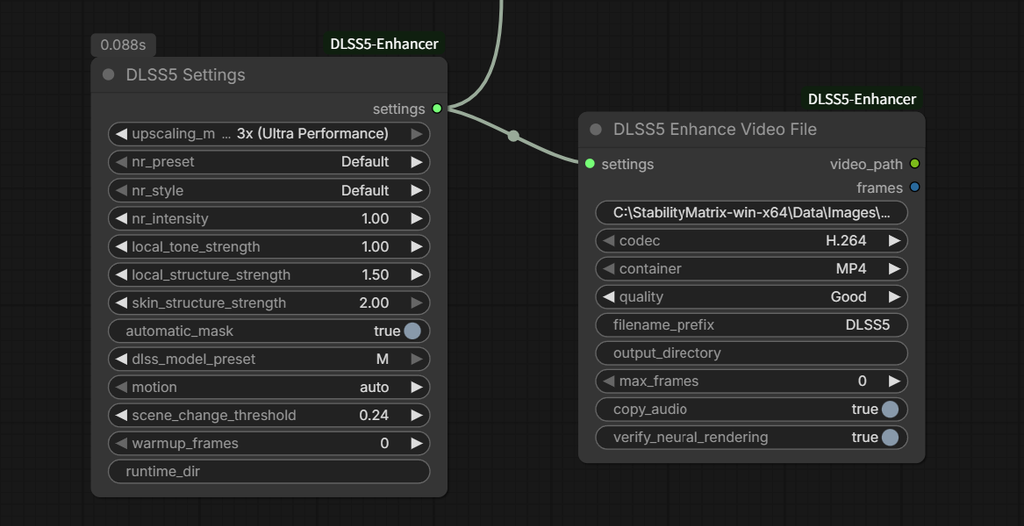
Task: Click the right arrow of container
Action: (895, 269)
